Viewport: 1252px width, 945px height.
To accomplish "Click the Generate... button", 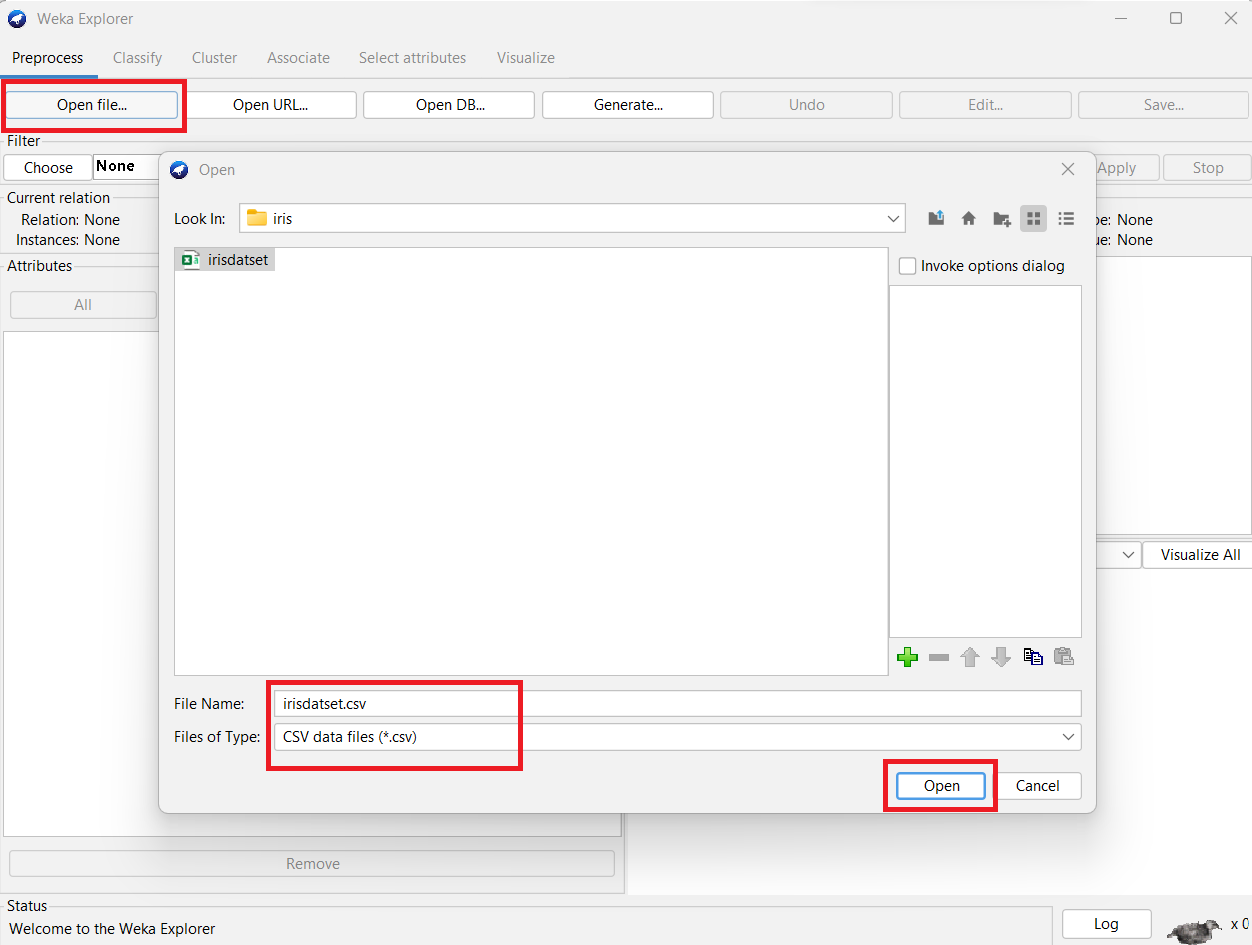I will [x=628, y=105].
